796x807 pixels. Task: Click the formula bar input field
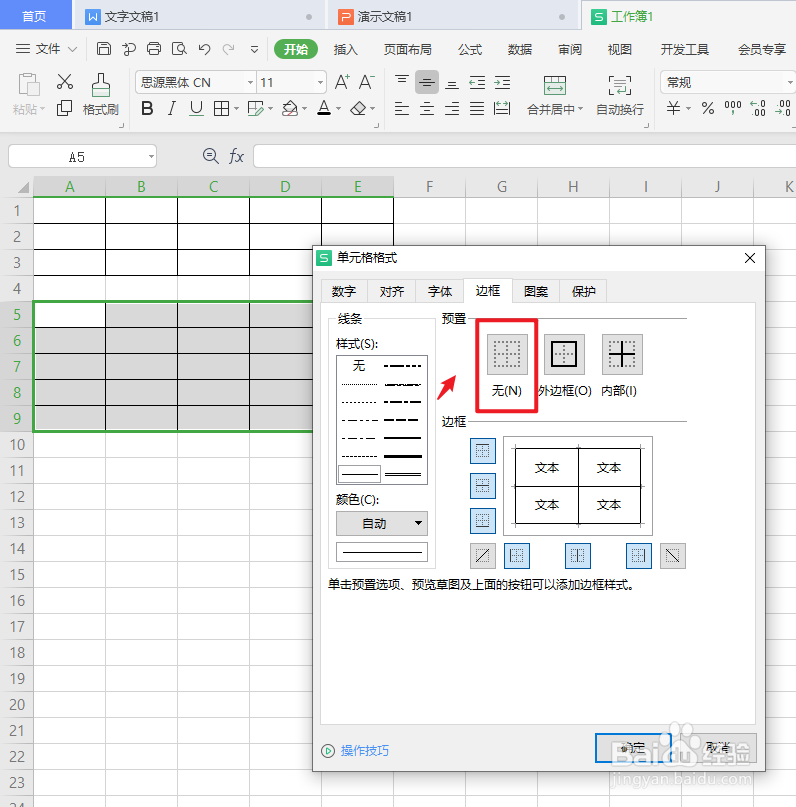(x=525, y=156)
